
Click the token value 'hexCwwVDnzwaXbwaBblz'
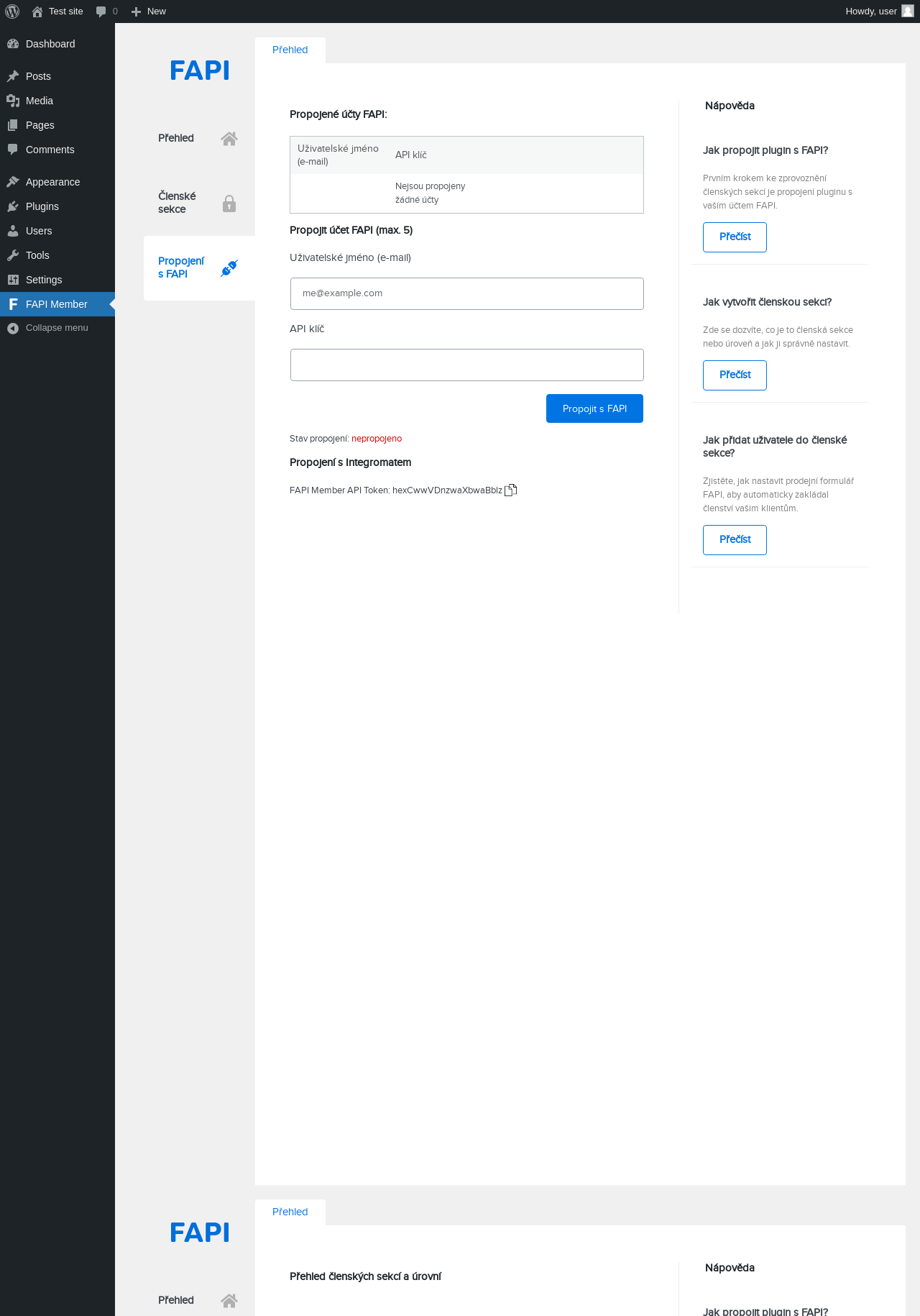447,490
